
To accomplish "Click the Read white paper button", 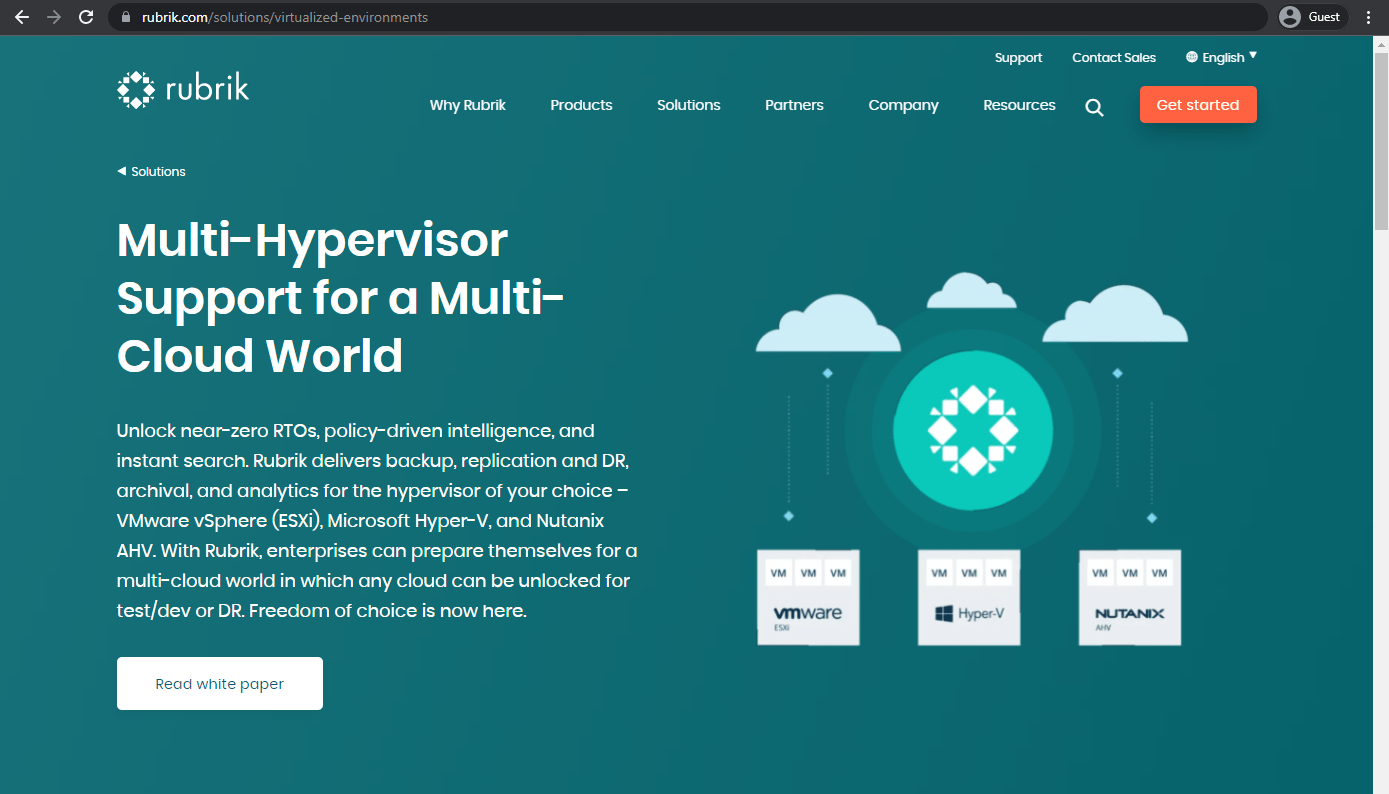I will [219, 683].
